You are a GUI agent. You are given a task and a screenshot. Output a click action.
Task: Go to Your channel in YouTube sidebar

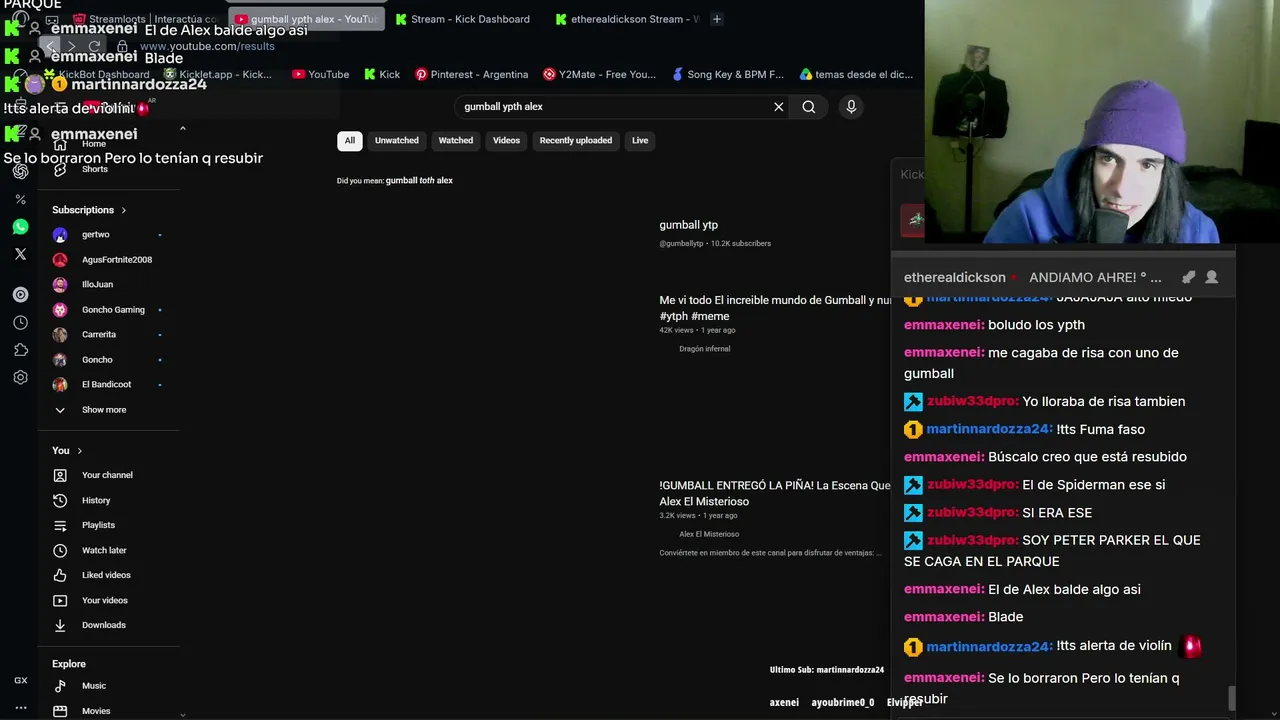[107, 475]
